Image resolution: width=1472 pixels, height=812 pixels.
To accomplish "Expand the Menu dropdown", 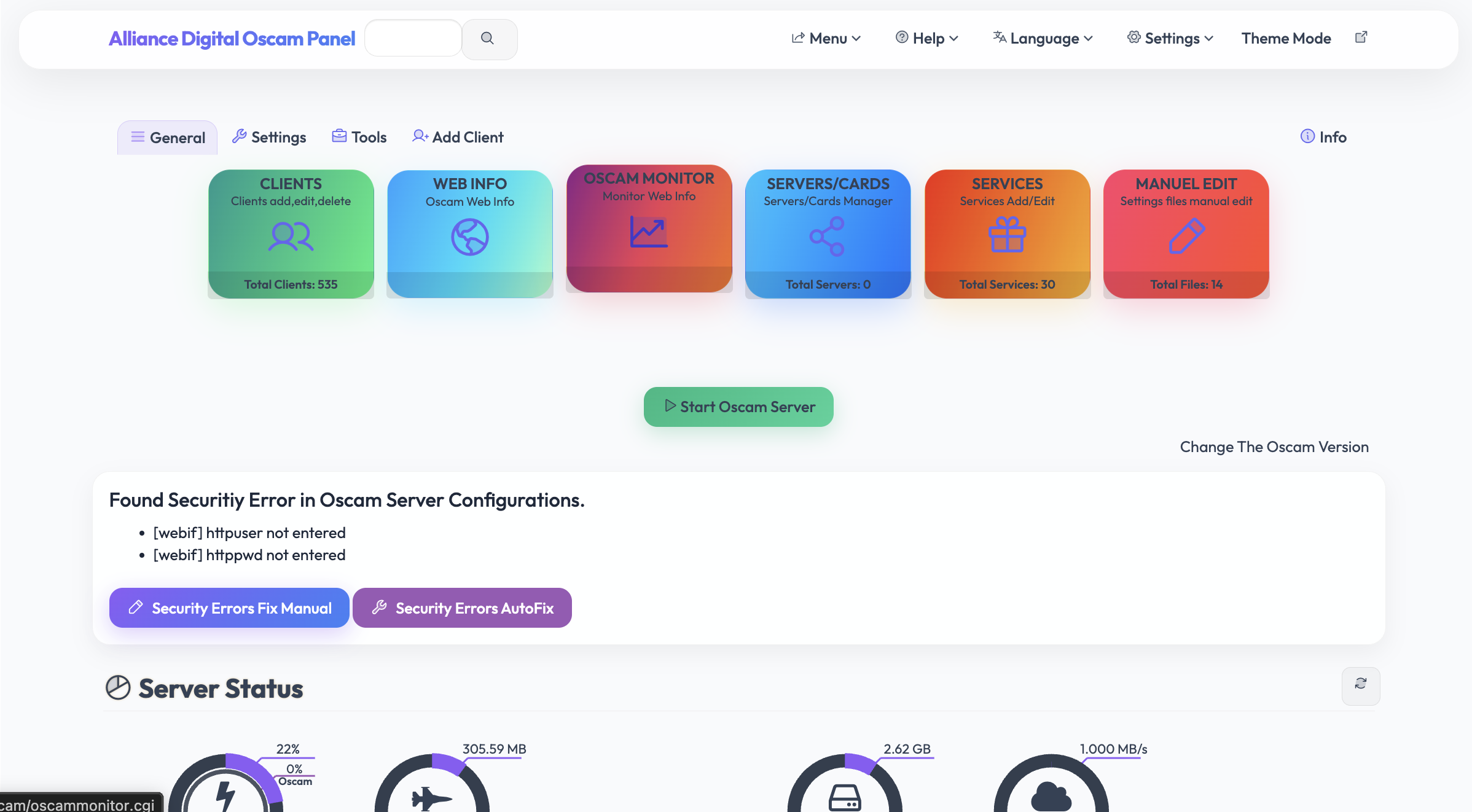I will [826, 38].
